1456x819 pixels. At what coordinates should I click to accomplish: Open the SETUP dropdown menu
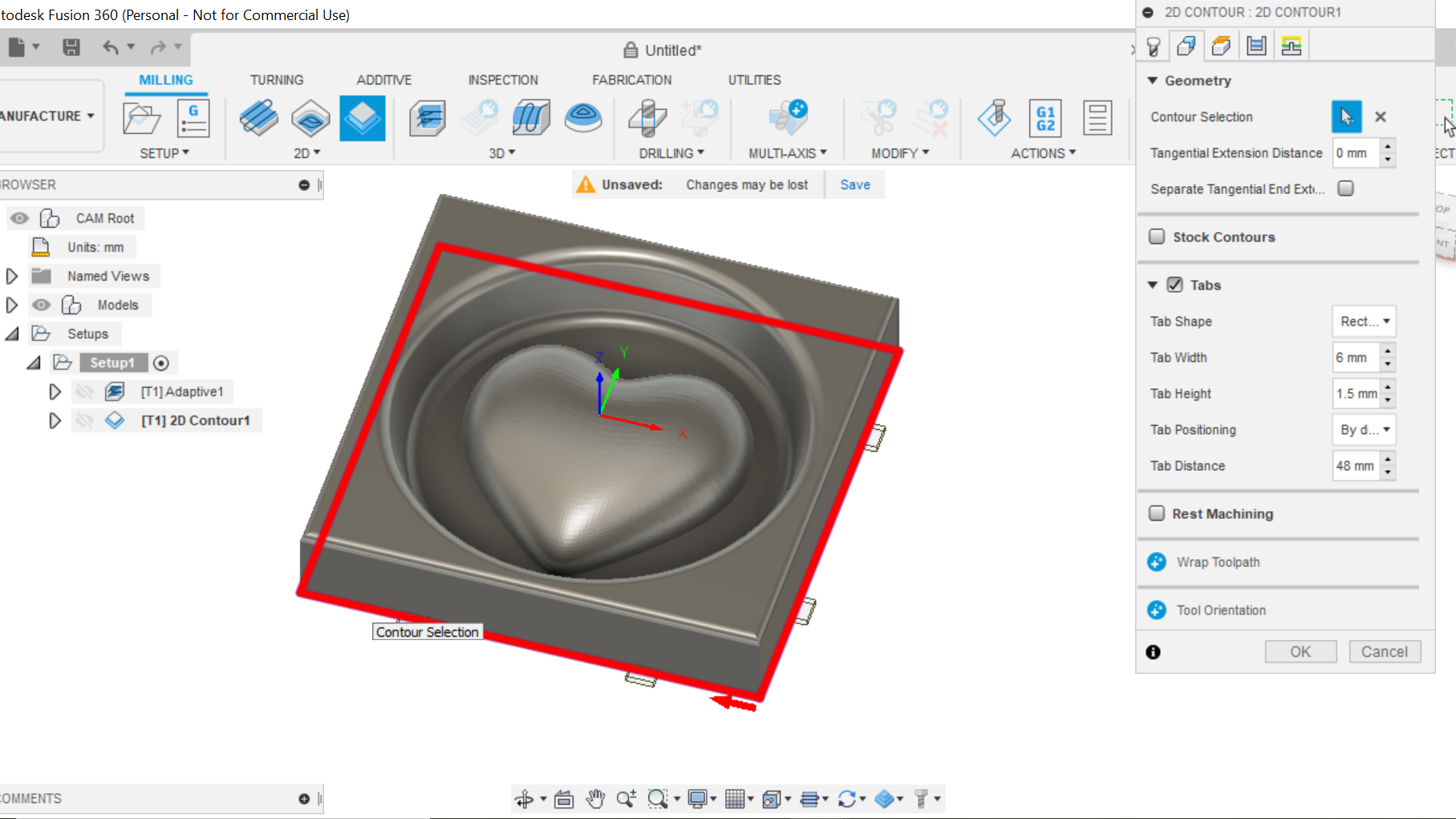pyautogui.click(x=164, y=152)
